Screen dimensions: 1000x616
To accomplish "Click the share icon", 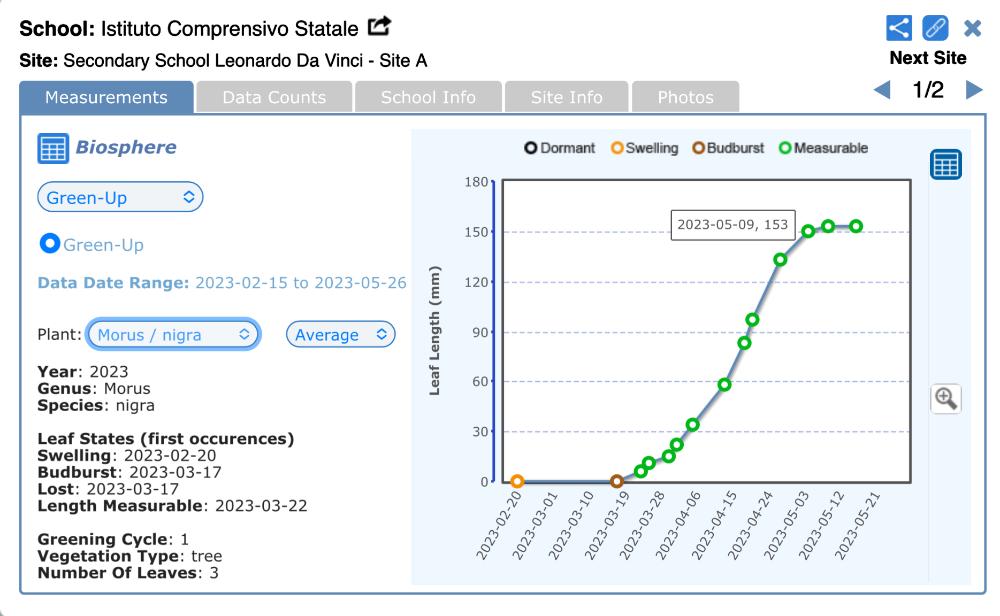I will 900,27.
